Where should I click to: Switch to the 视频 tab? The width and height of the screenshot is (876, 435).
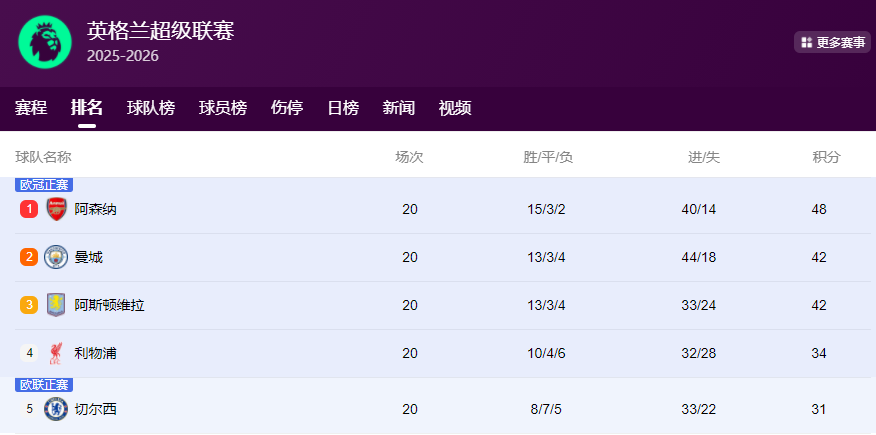pos(455,108)
